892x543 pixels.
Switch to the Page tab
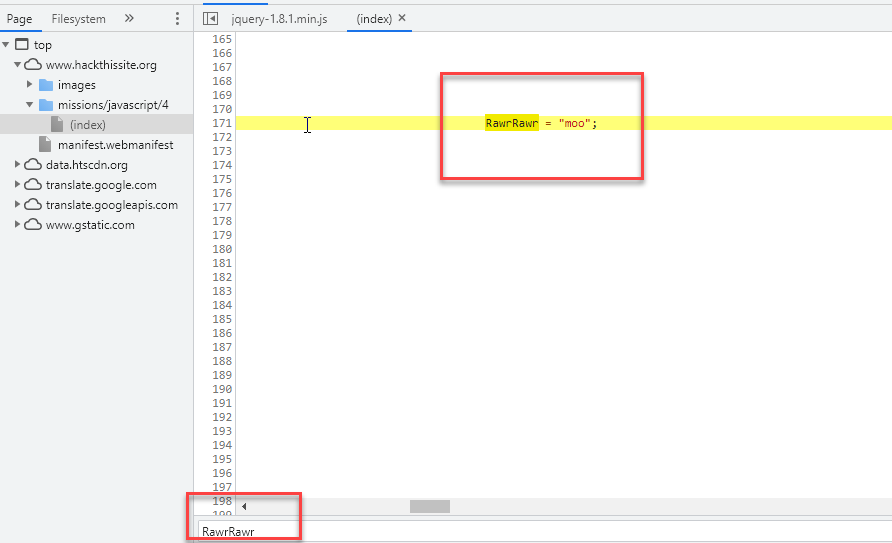pyautogui.click(x=19, y=19)
